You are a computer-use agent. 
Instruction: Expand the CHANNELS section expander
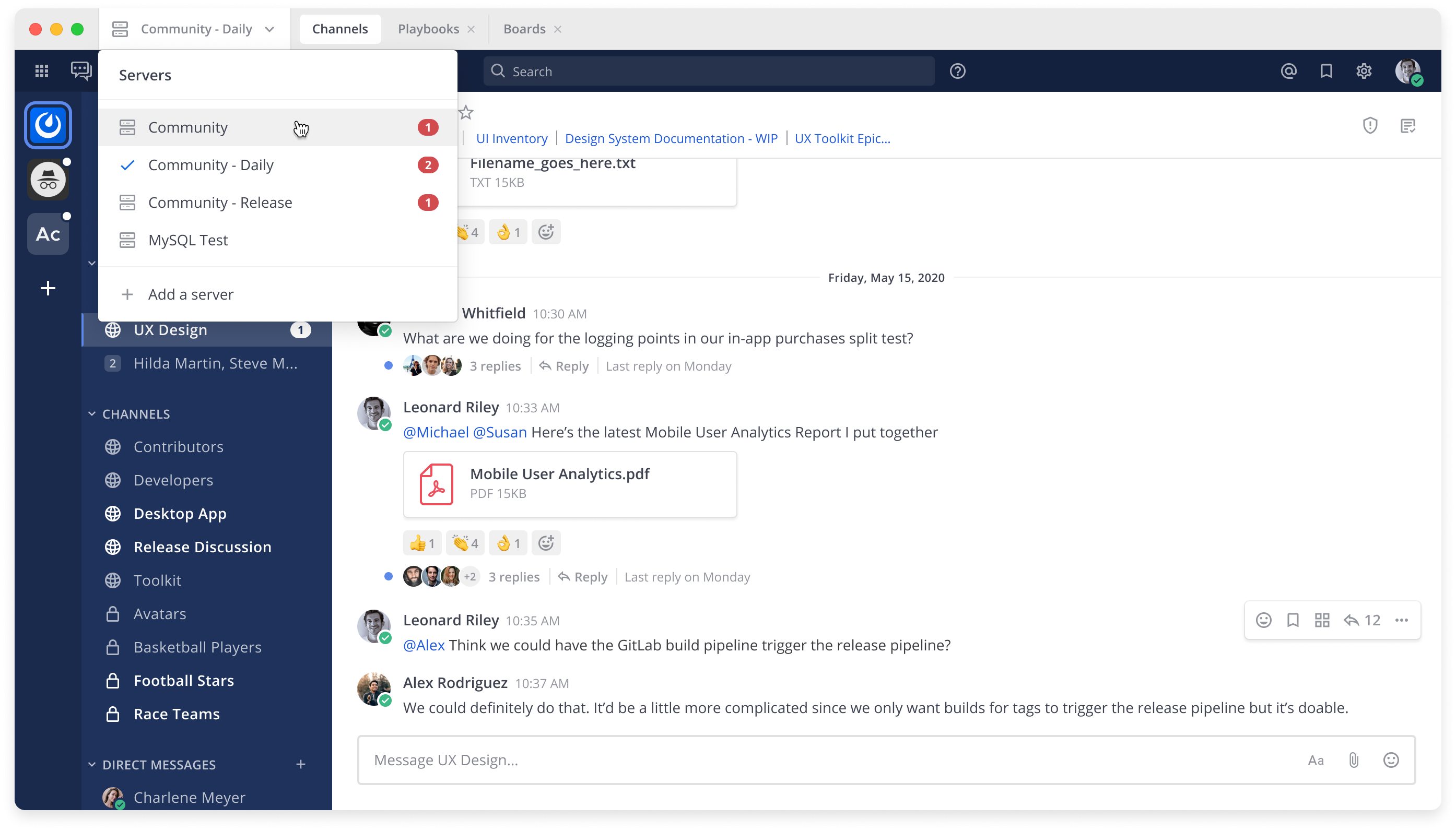click(92, 413)
